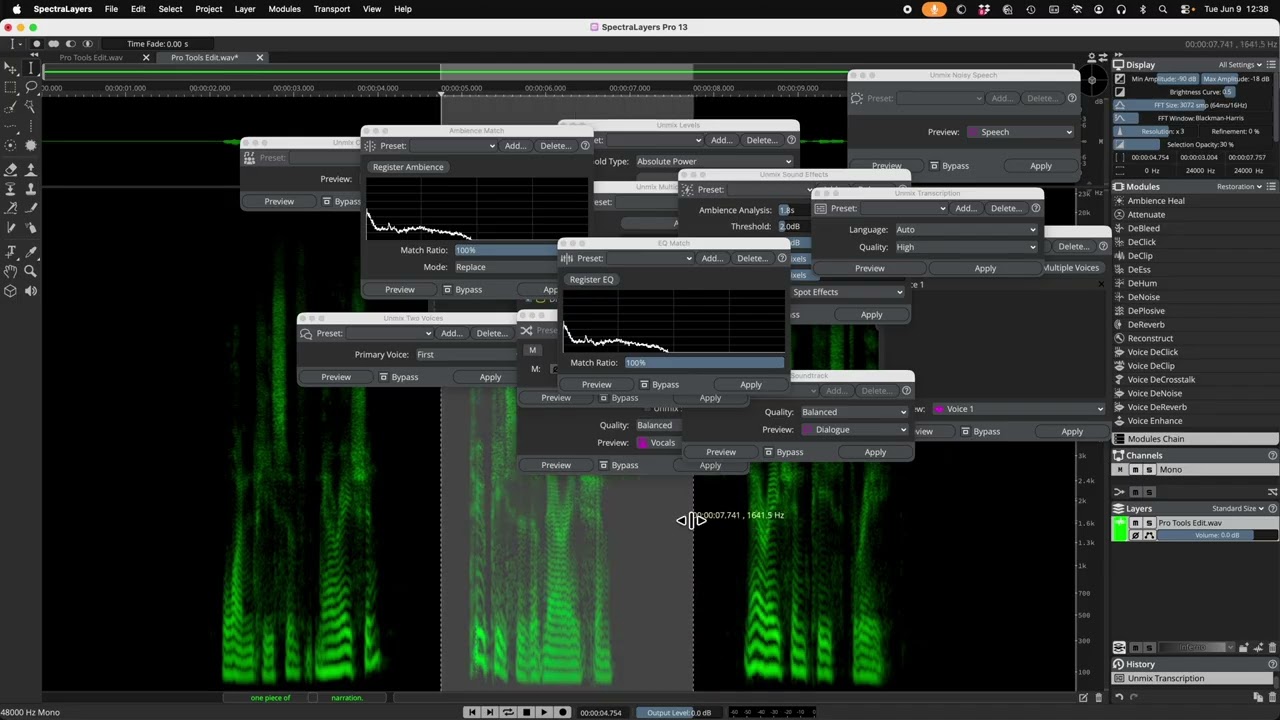This screenshot has height=720, width=1280.
Task: Click the Play button in transport bar
Action: click(544, 712)
